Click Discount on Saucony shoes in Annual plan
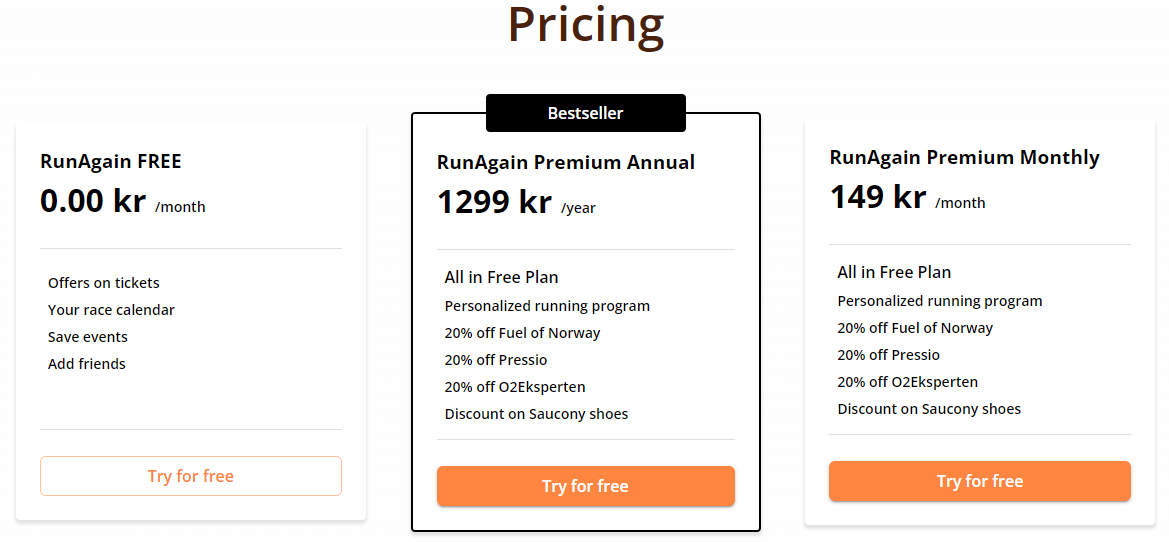1169x542 pixels. point(536,414)
